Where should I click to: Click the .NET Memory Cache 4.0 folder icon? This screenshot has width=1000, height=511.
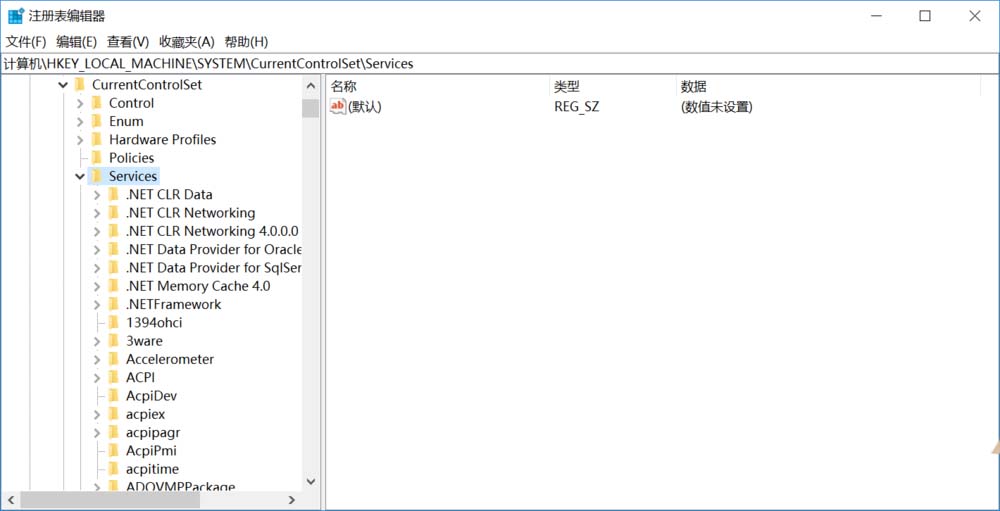(x=114, y=286)
